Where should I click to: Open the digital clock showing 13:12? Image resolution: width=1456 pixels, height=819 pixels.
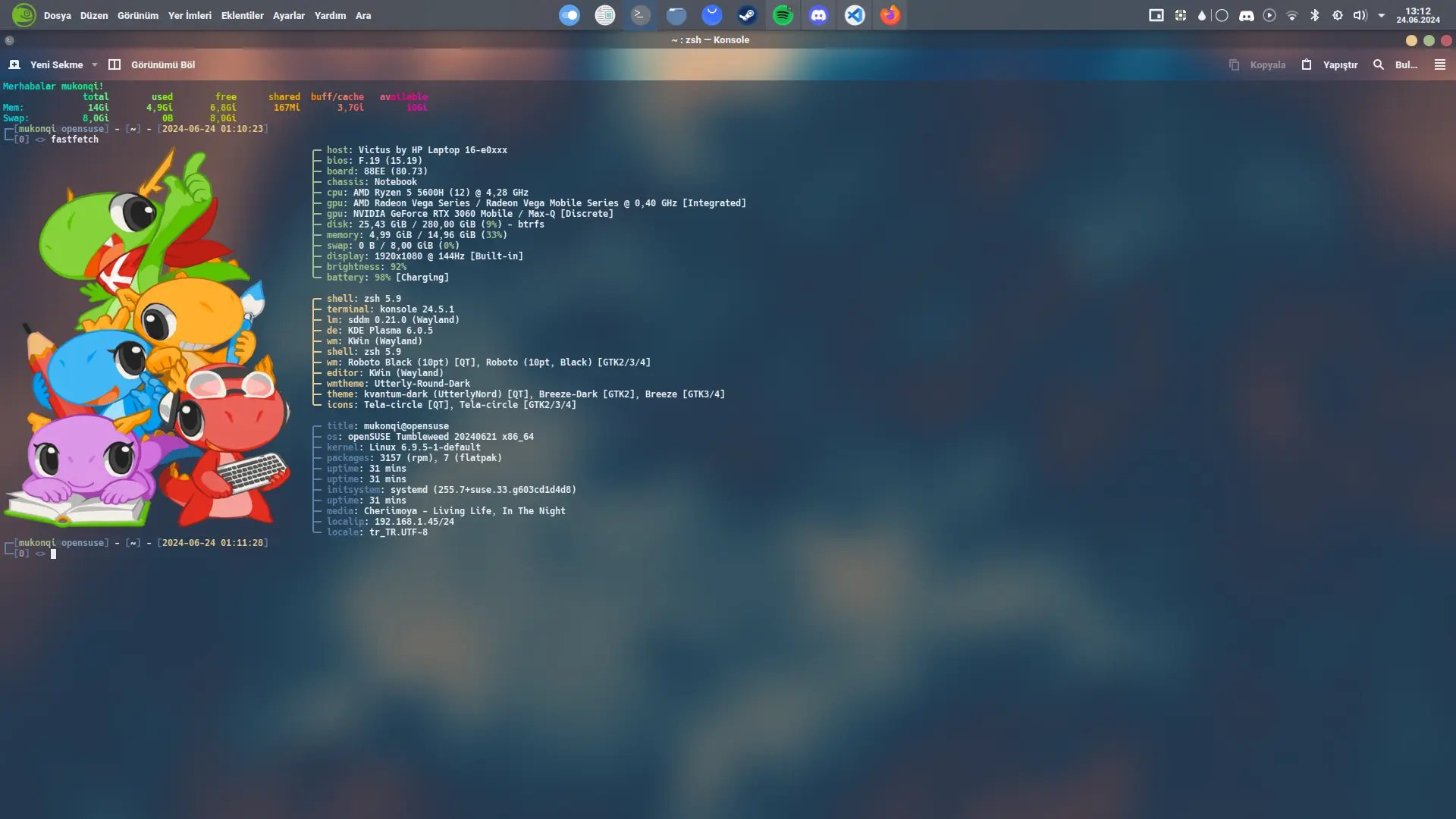(1418, 15)
